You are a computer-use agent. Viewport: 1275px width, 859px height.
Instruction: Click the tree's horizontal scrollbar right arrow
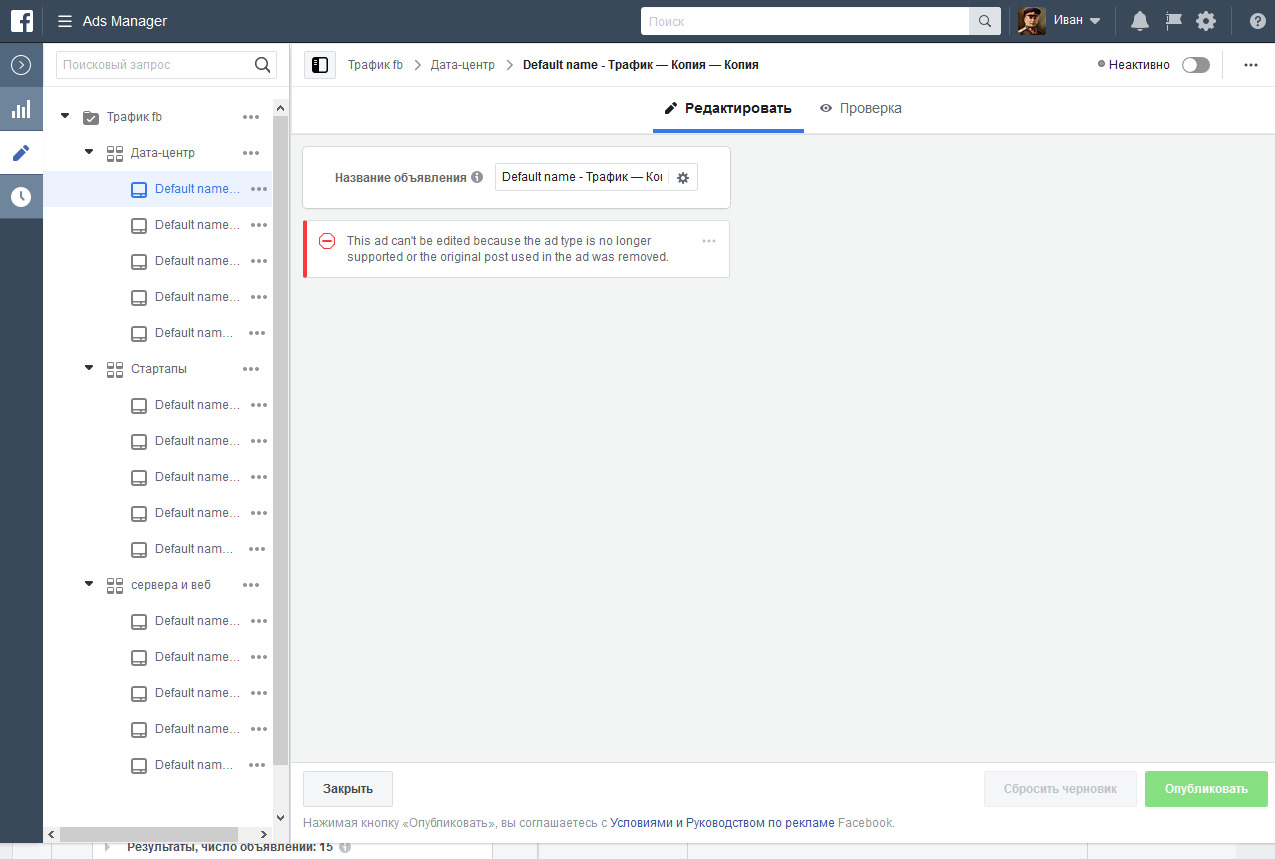click(264, 834)
